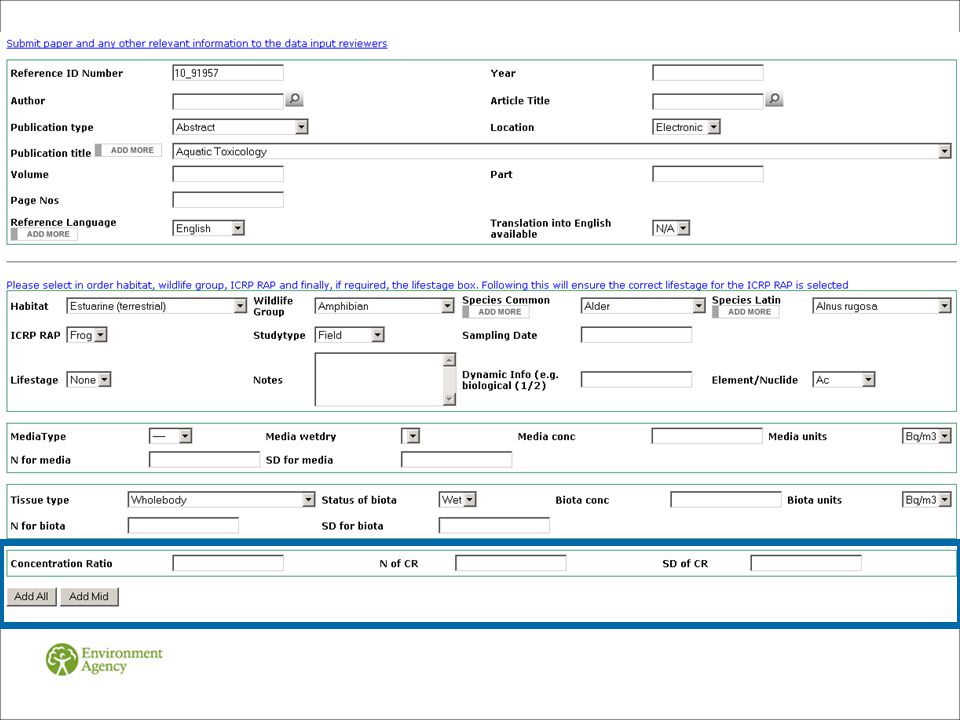This screenshot has height=720, width=960.
Task: Click the Article Title search magnifier icon
Action: tap(774, 99)
